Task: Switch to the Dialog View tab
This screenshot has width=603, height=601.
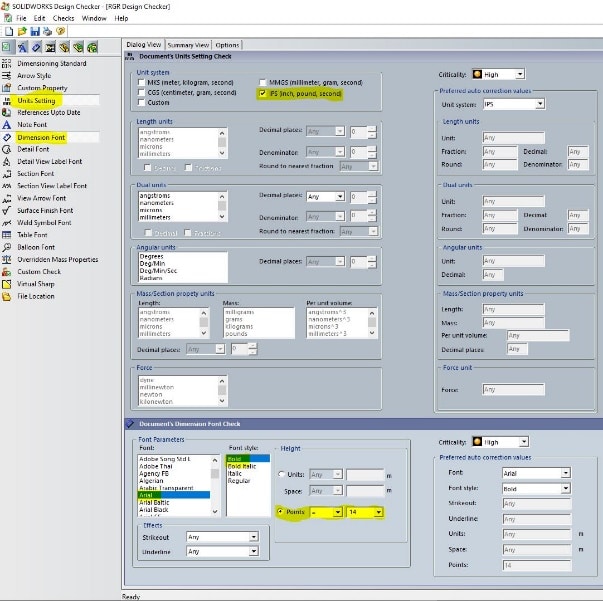Action: [143, 45]
